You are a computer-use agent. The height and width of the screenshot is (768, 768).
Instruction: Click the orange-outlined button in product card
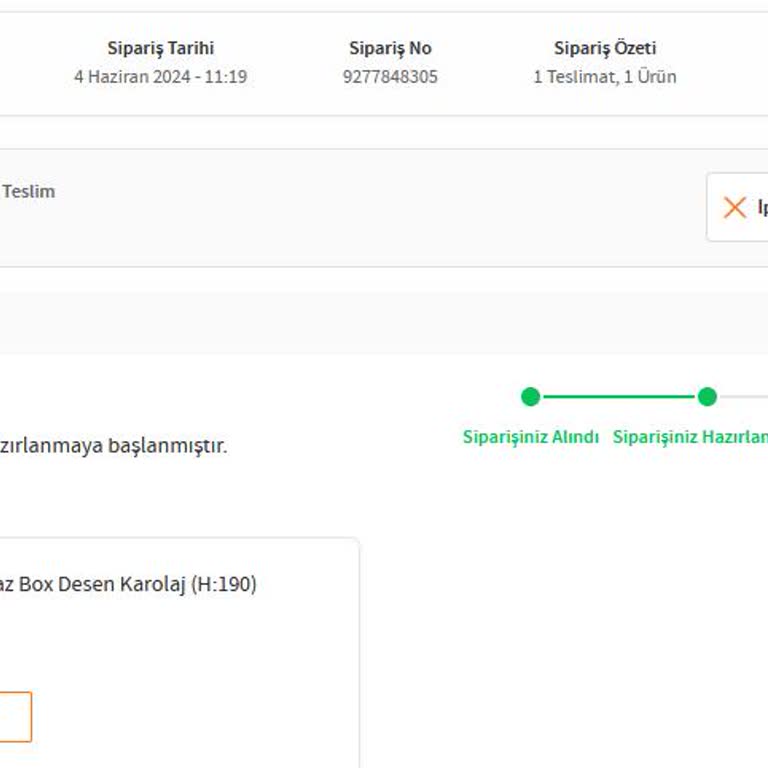coord(14,716)
